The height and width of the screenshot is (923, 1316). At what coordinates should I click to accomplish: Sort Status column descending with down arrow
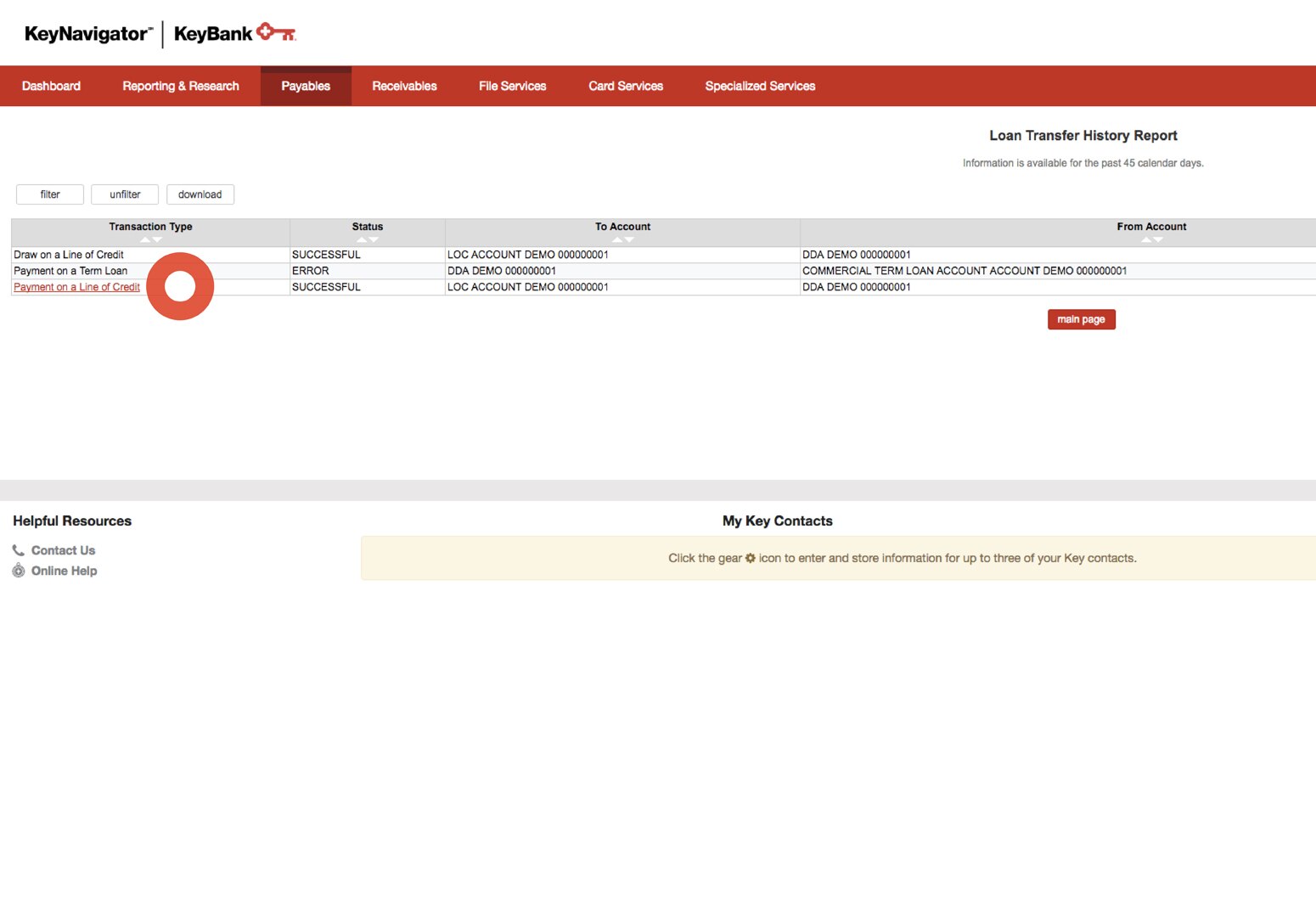point(374,240)
